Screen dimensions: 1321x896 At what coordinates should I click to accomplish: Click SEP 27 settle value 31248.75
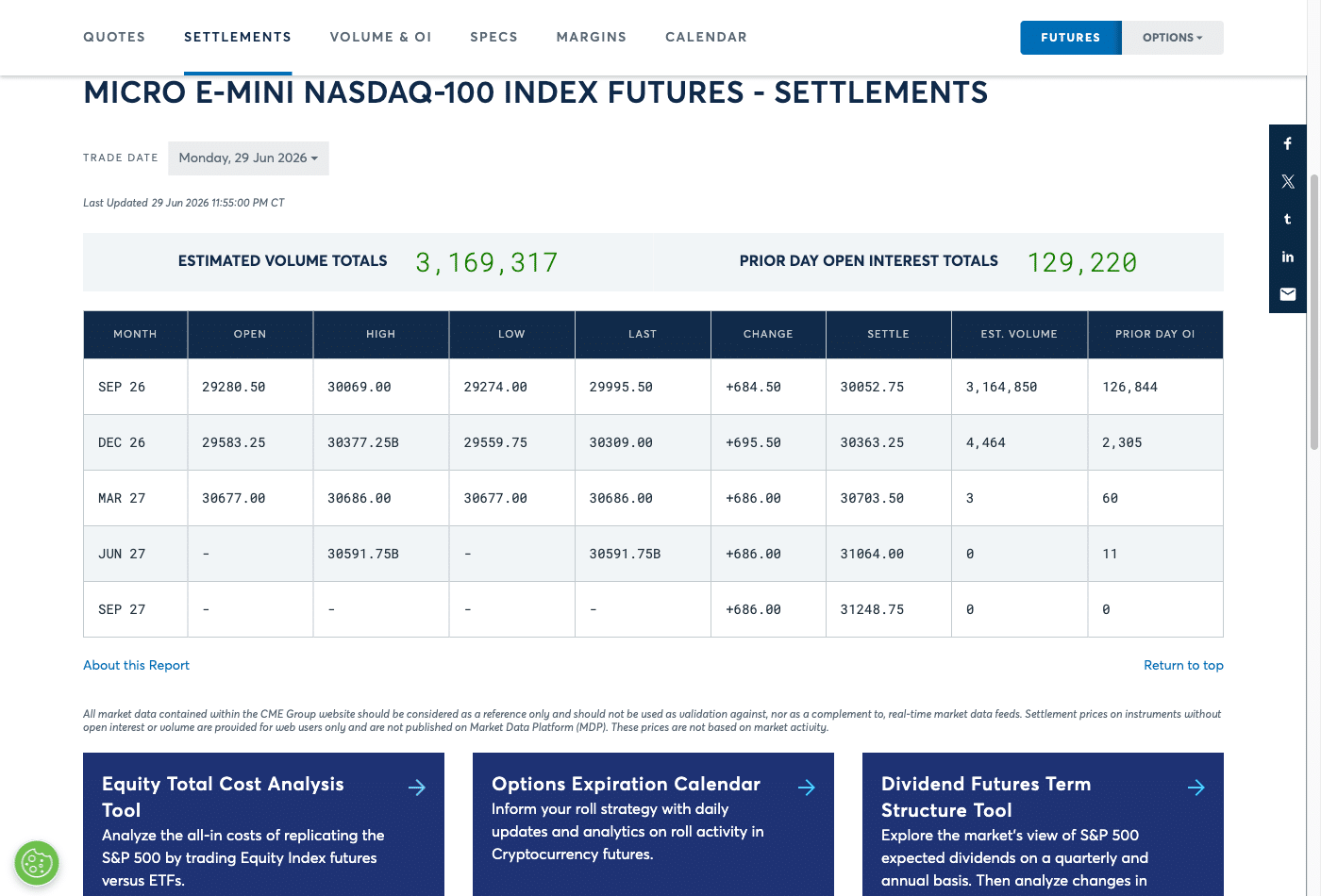872,609
